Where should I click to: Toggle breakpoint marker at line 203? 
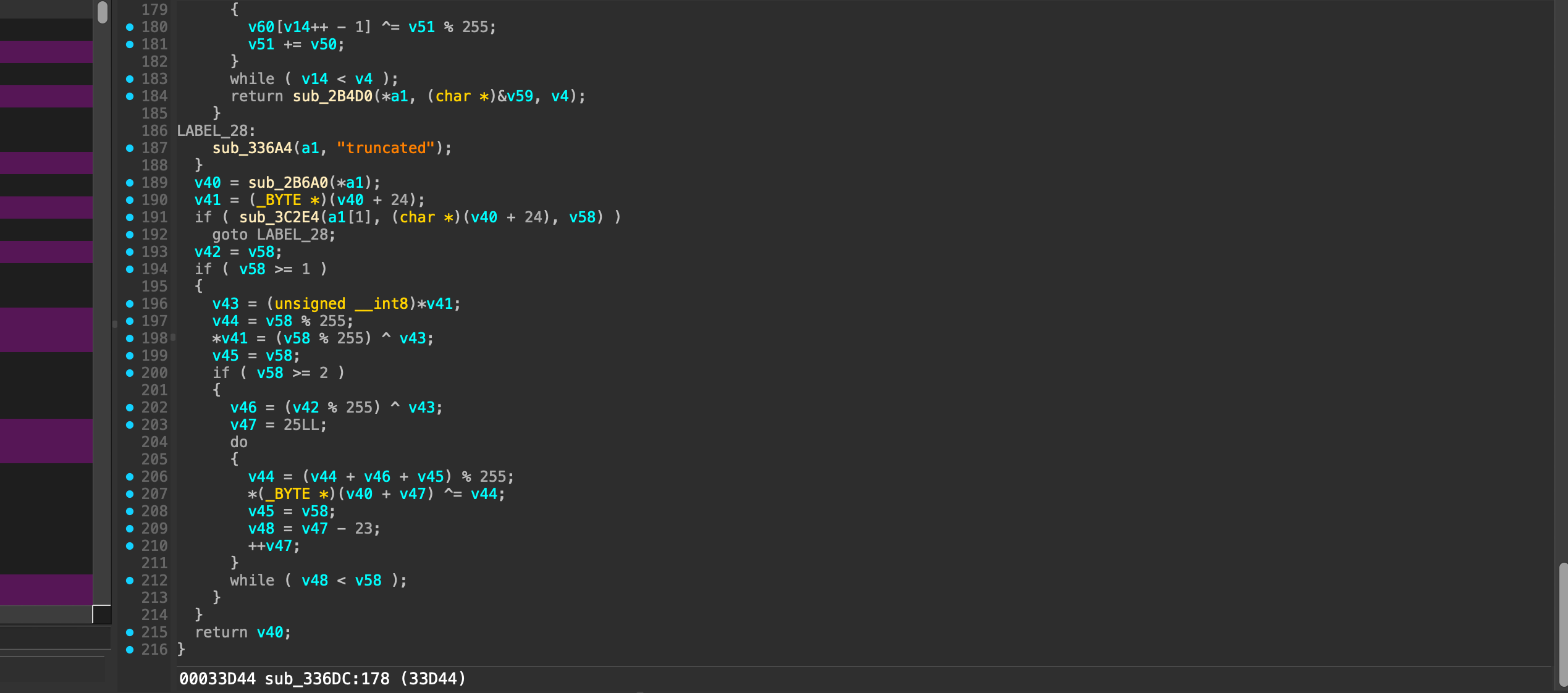coord(130,425)
